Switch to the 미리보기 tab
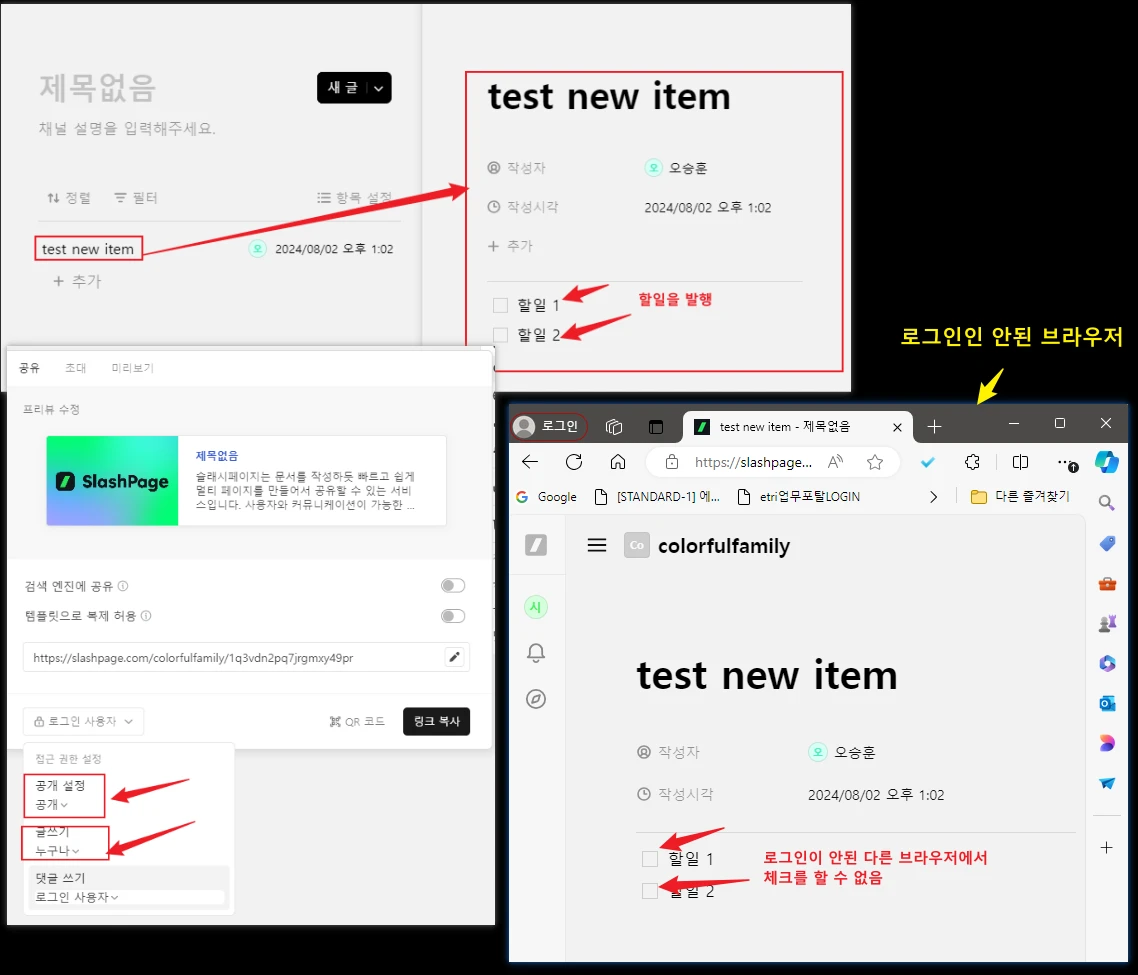Screen dimensions: 1138x975 click(x=132, y=368)
